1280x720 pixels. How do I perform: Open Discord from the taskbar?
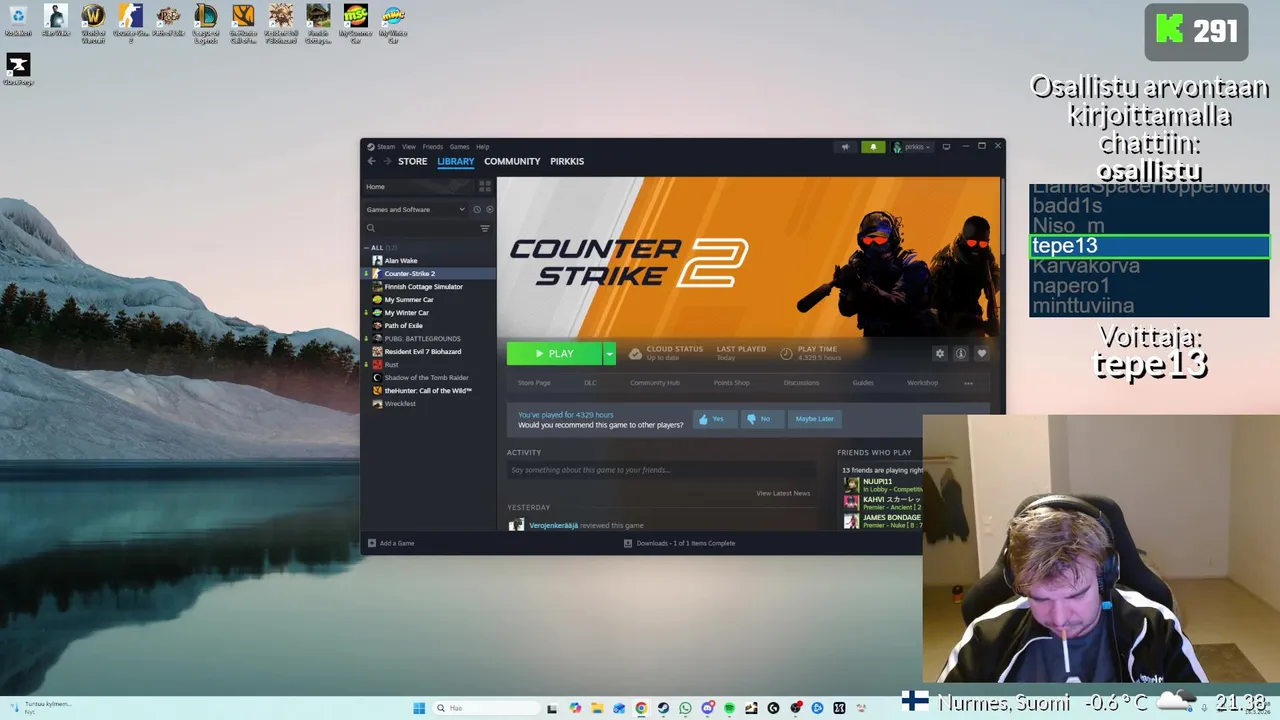[707, 708]
